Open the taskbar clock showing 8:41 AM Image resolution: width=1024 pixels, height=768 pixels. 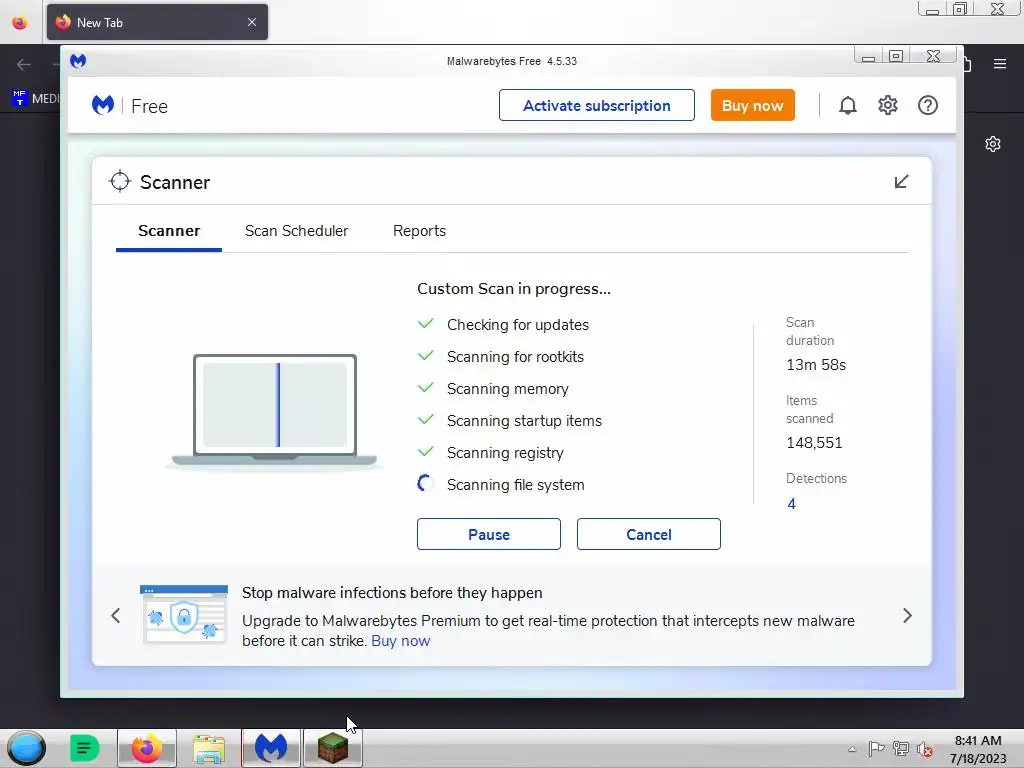coord(978,749)
